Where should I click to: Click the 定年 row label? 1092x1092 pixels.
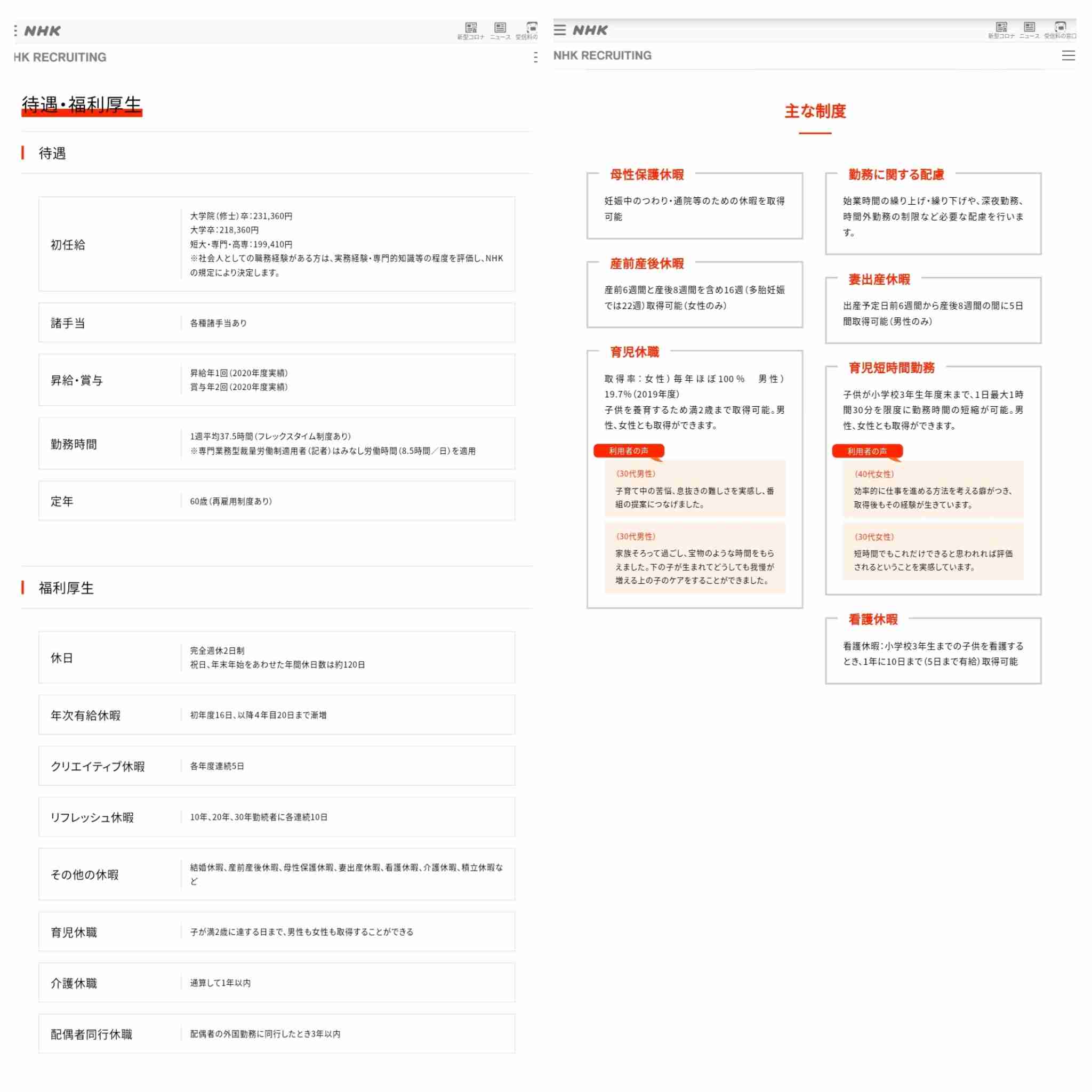pyautogui.click(x=62, y=501)
